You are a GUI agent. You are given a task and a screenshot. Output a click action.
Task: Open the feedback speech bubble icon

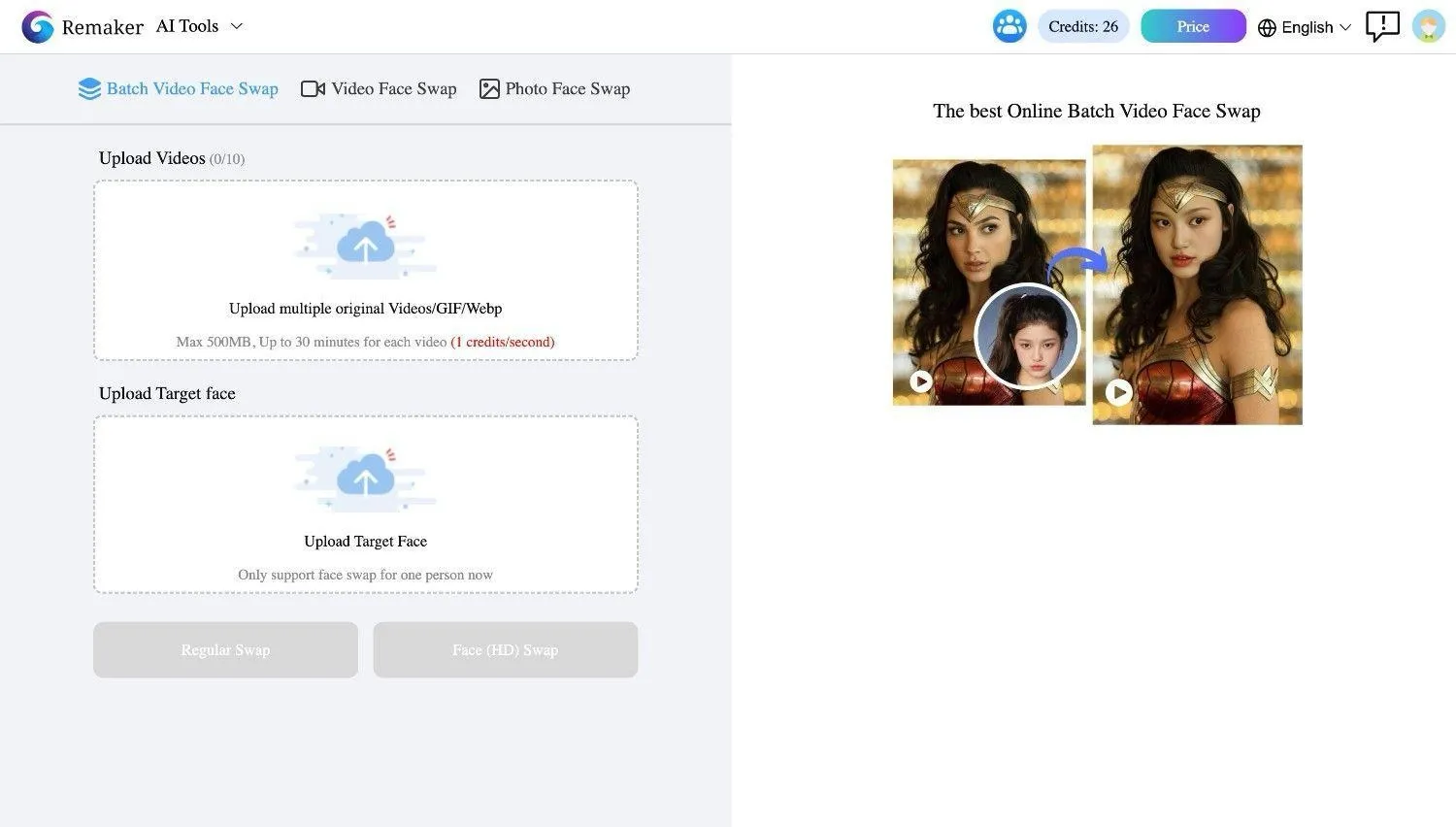(x=1382, y=26)
